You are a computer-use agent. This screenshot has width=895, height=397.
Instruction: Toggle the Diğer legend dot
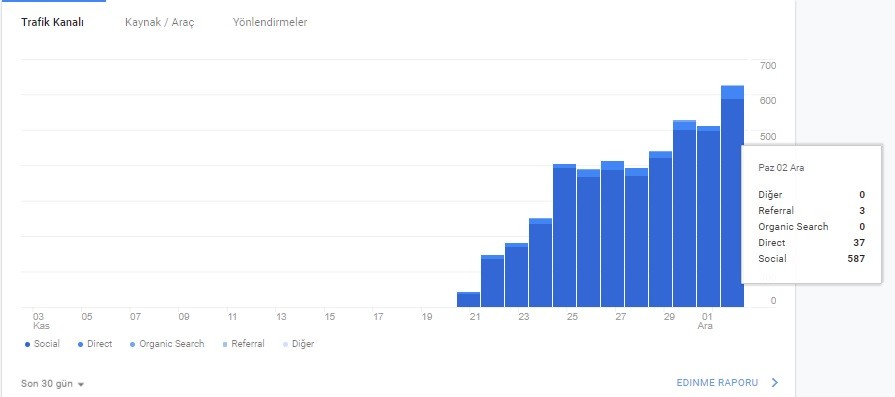click(x=285, y=345)
